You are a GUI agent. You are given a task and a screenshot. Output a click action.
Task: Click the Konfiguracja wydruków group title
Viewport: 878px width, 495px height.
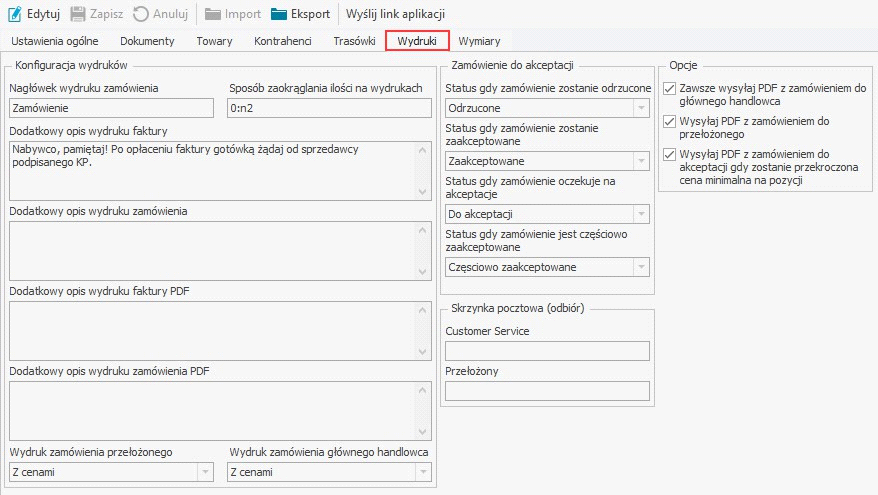[x=71, y=65]
